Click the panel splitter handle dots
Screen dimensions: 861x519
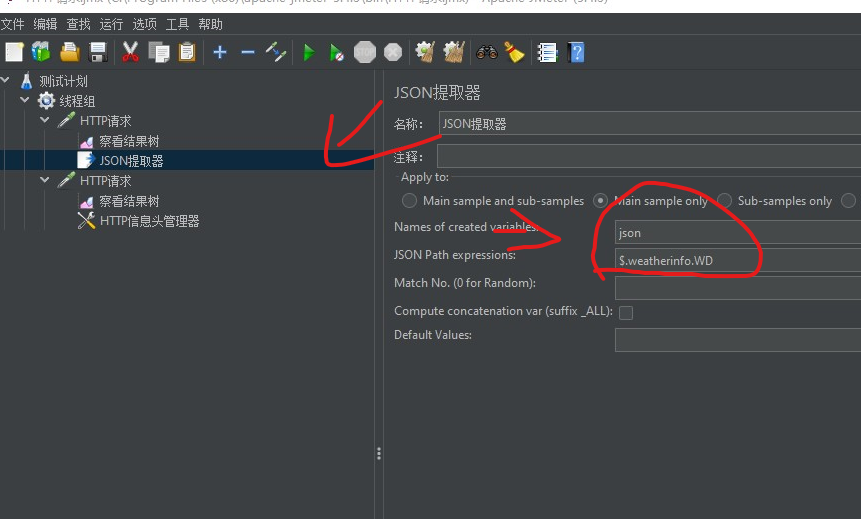tap(379, 453)
